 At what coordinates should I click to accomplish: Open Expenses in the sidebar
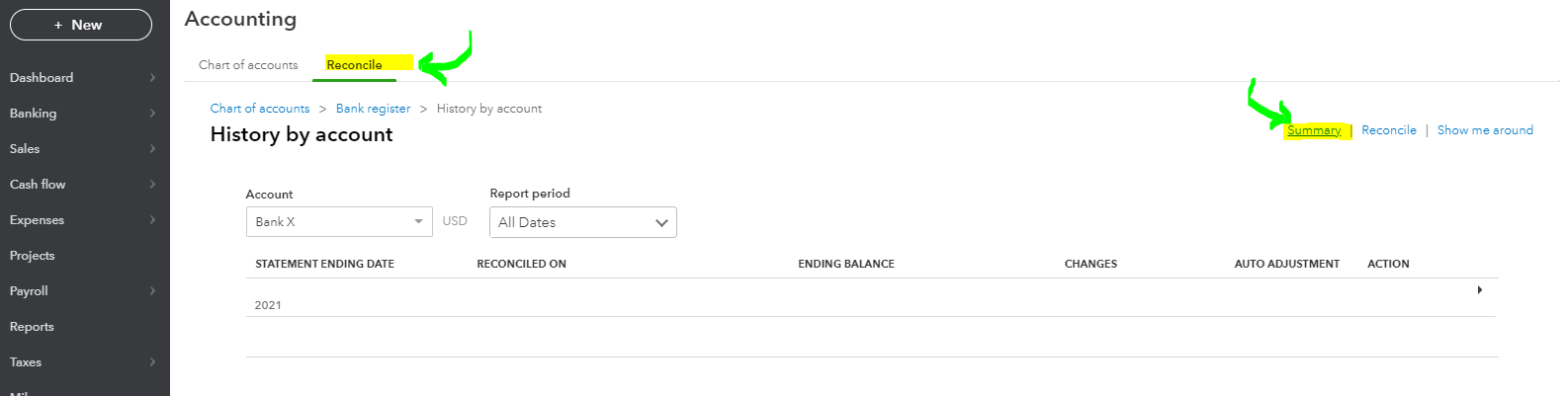point(37,220)
